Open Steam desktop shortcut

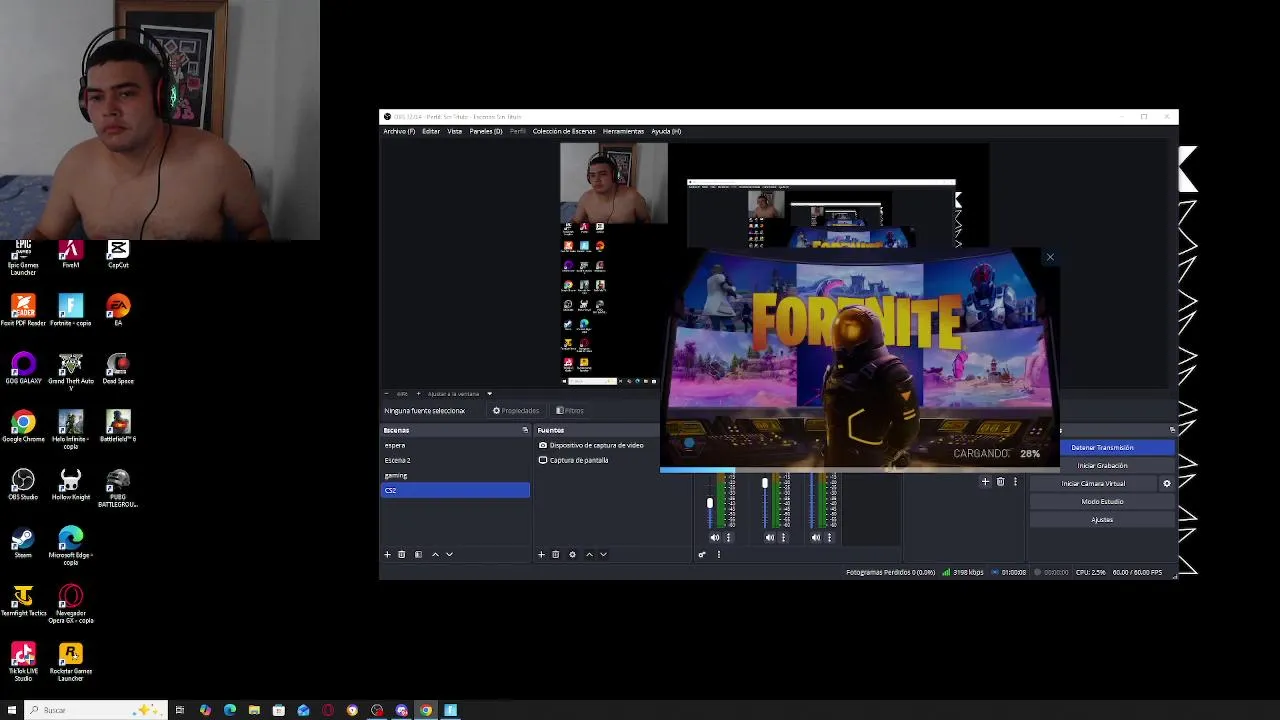[x=23, y=543]
